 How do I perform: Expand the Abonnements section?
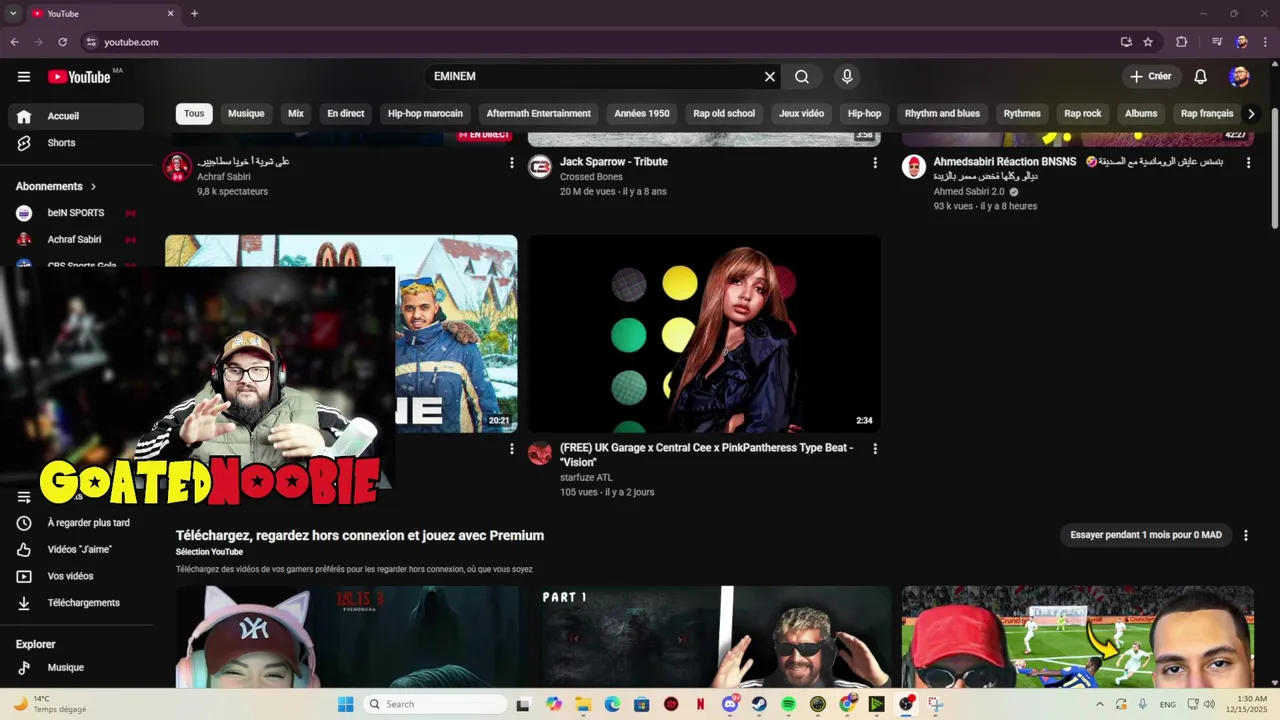[x=56, y=186]
